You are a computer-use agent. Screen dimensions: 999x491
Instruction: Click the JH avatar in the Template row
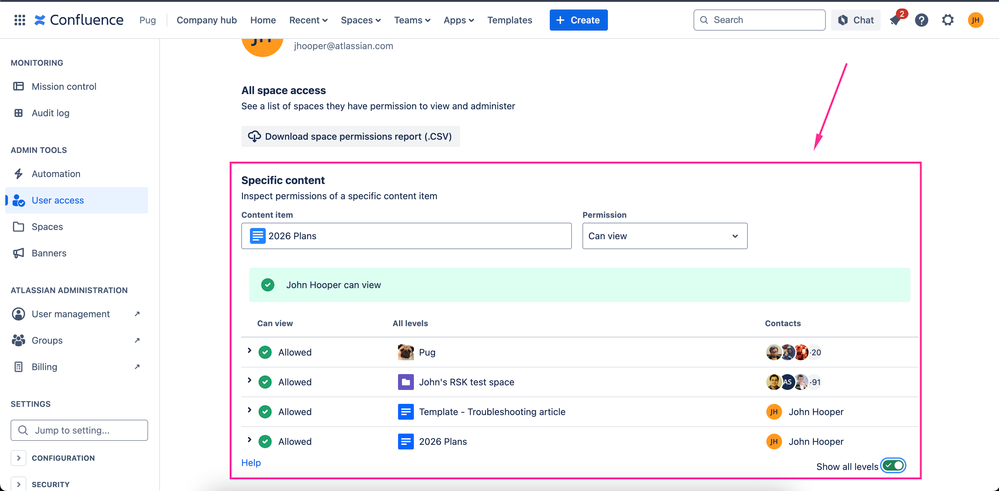(x=773, y=411)
